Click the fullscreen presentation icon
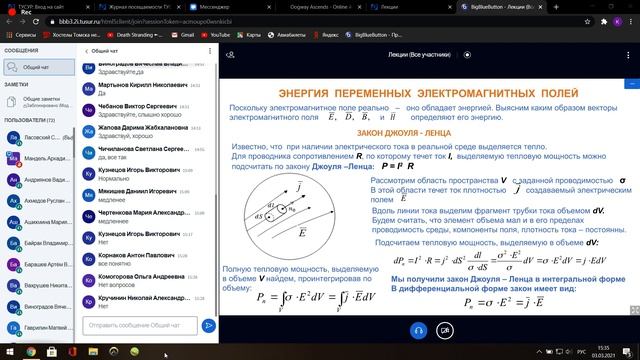Screen dimensions: 640x360 pos(635,310)
